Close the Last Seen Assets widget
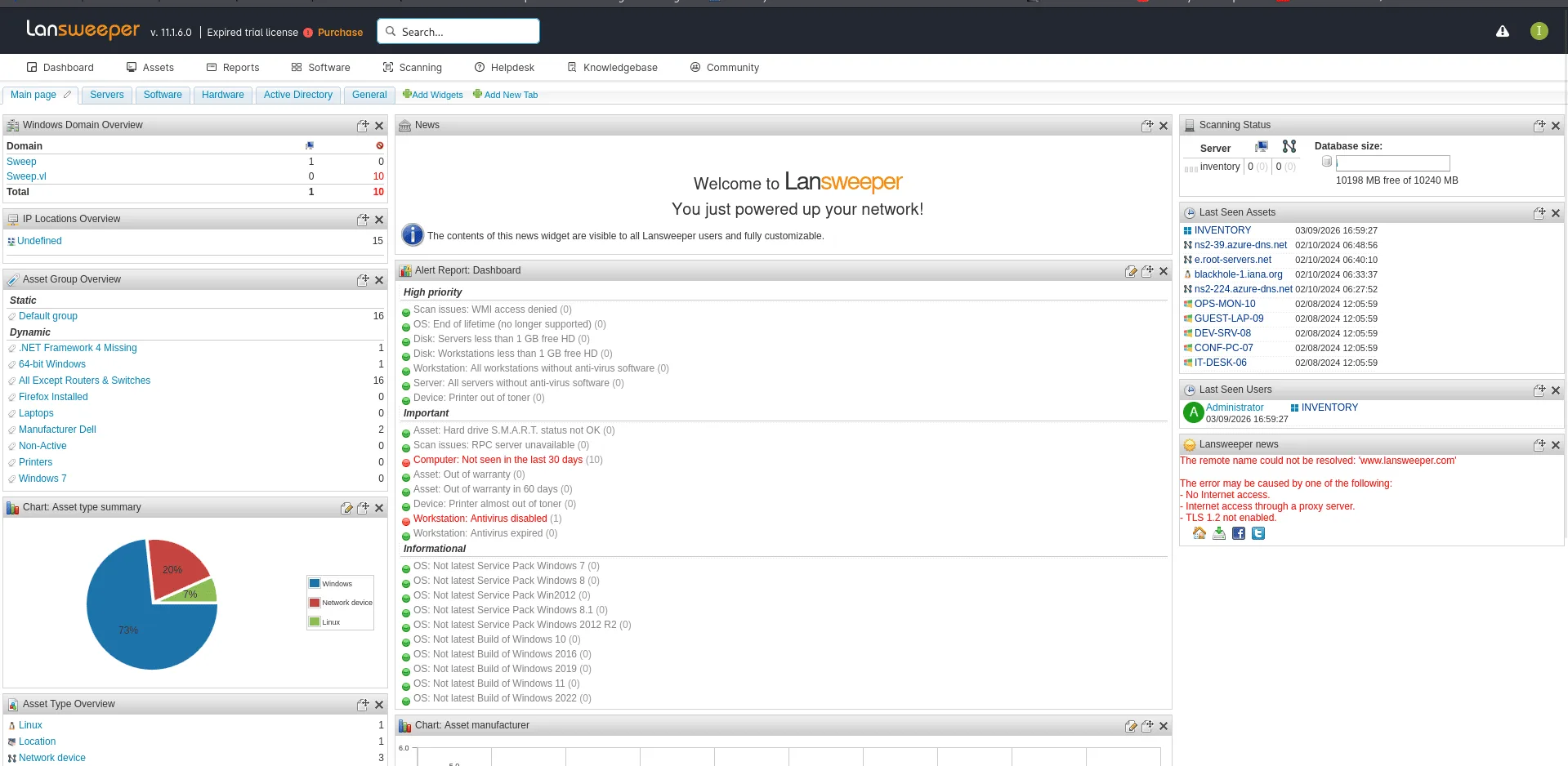The width and height of the screenshot is (1568, 766). (x=1556, y=213)
